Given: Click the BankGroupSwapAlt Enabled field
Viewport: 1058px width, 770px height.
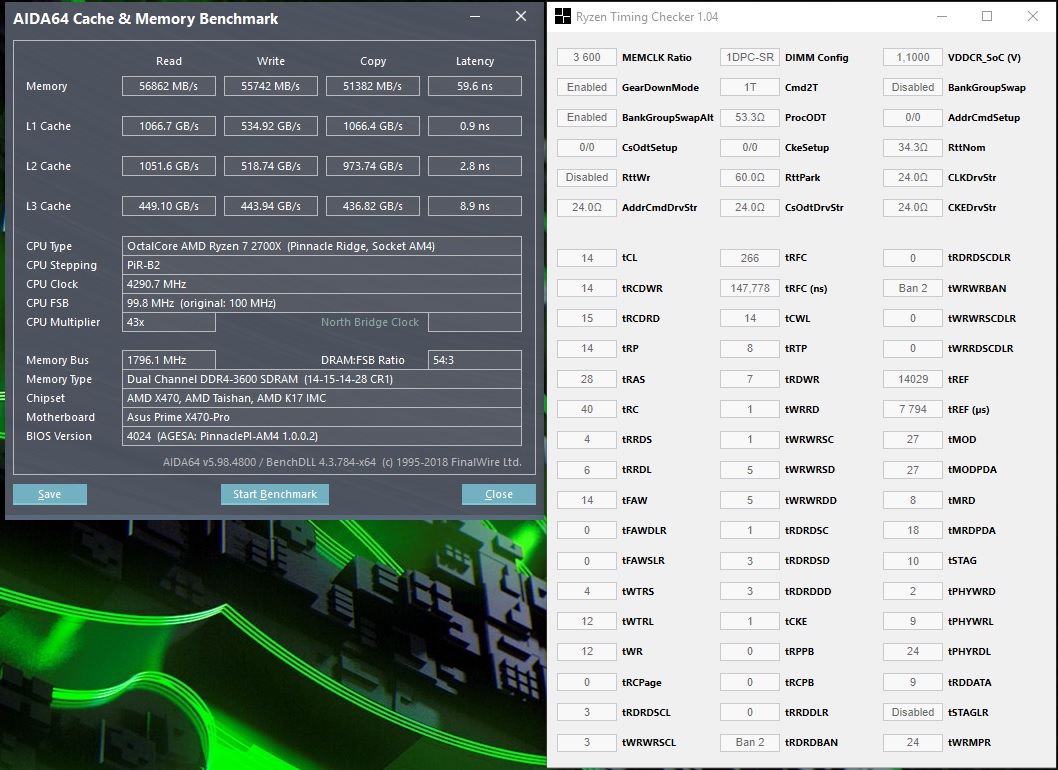Looking at the screenshot, I should point(586,117).
